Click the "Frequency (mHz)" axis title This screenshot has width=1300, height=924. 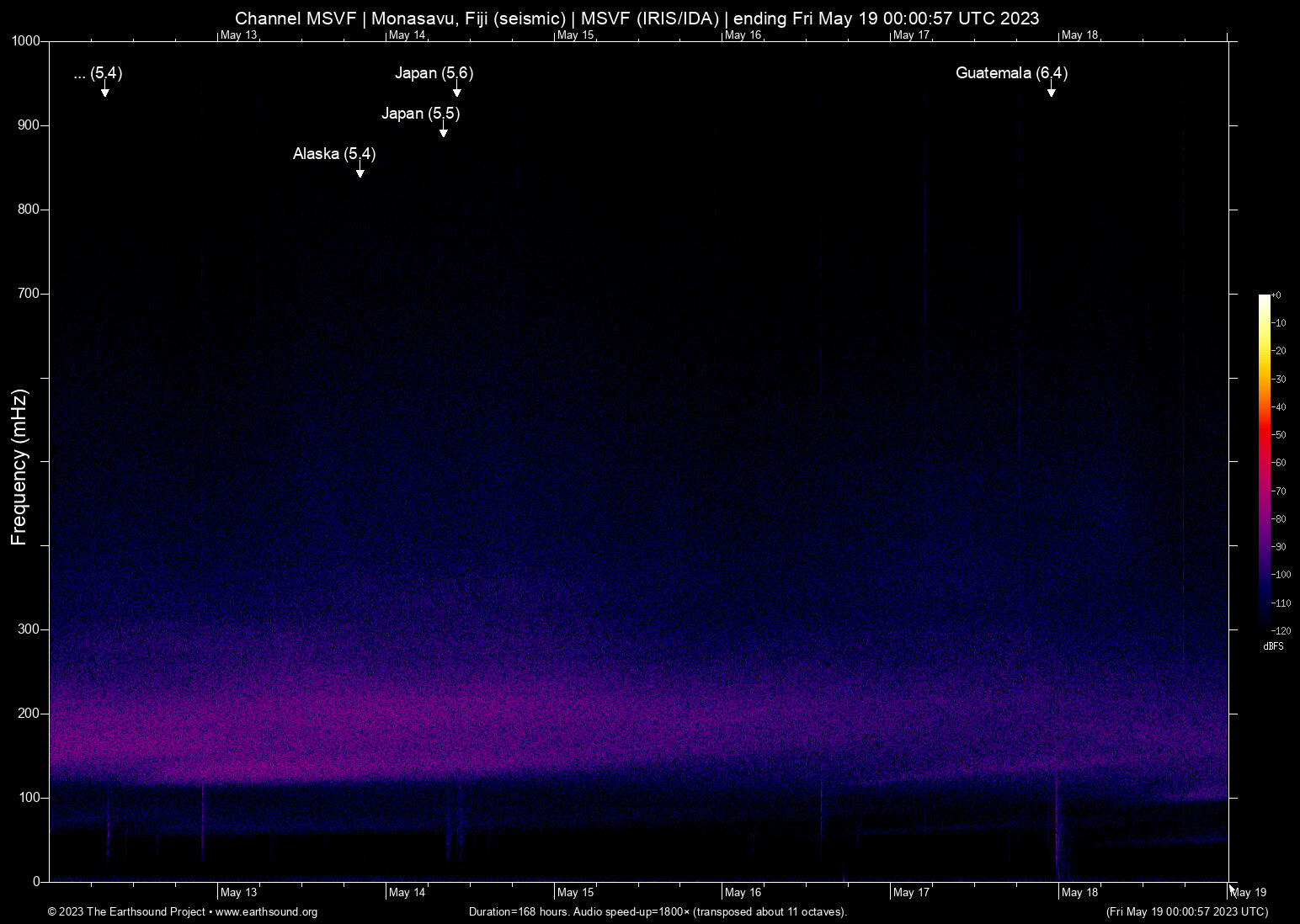[19, 467]
